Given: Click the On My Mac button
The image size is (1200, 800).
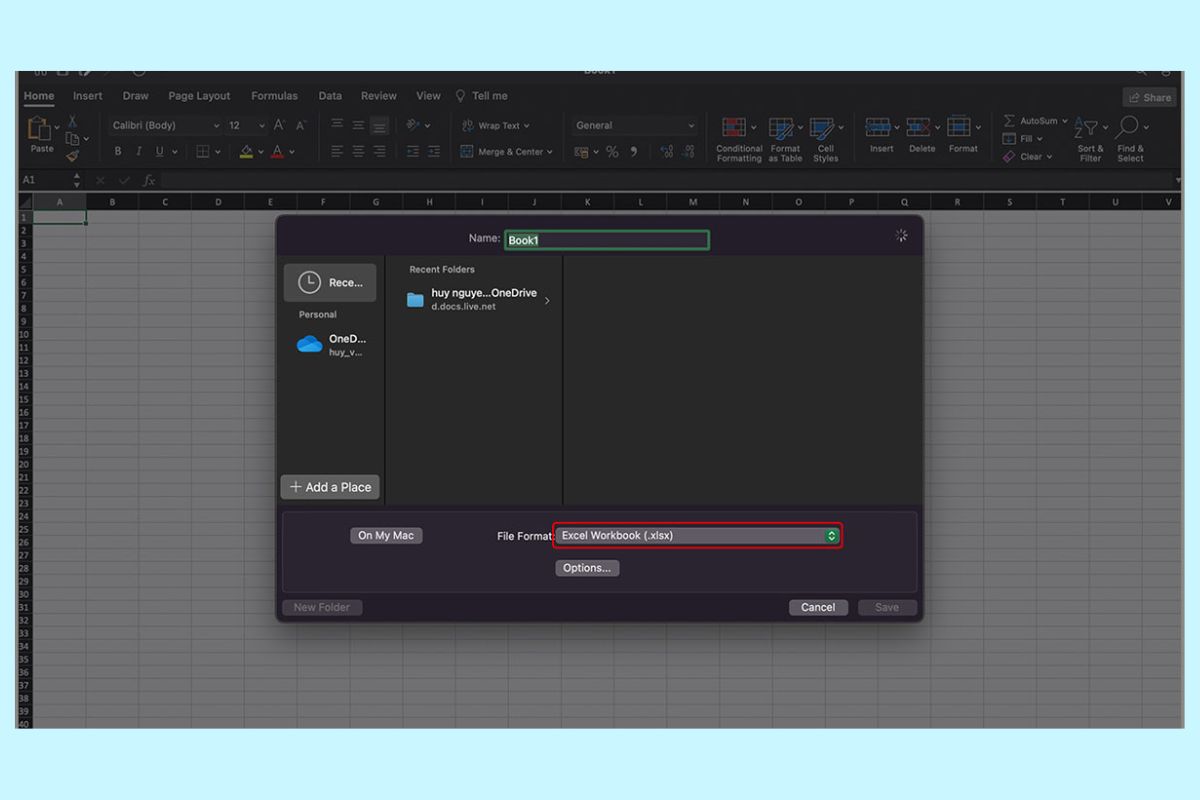Looking at the screenshot, I should coord(386,536).
